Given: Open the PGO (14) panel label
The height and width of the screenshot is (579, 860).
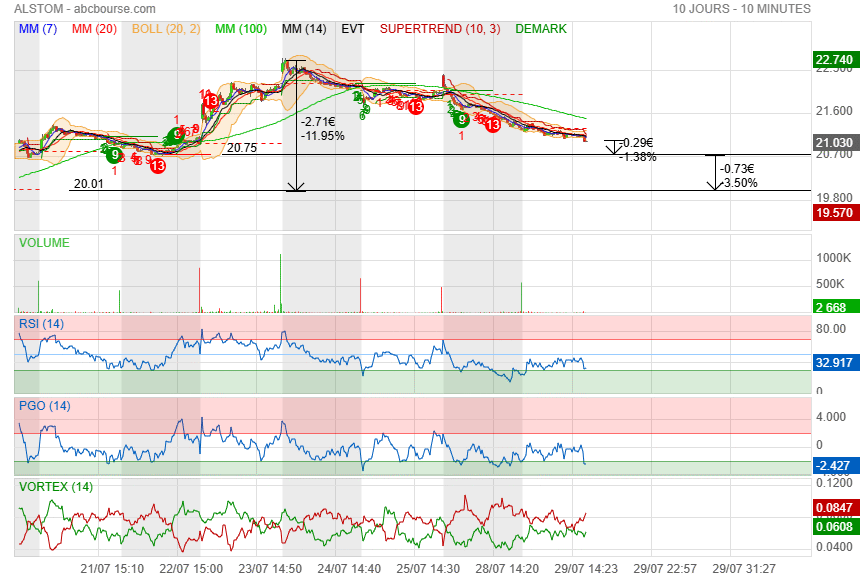Looking at the screenshot, I should pos(45,406).
